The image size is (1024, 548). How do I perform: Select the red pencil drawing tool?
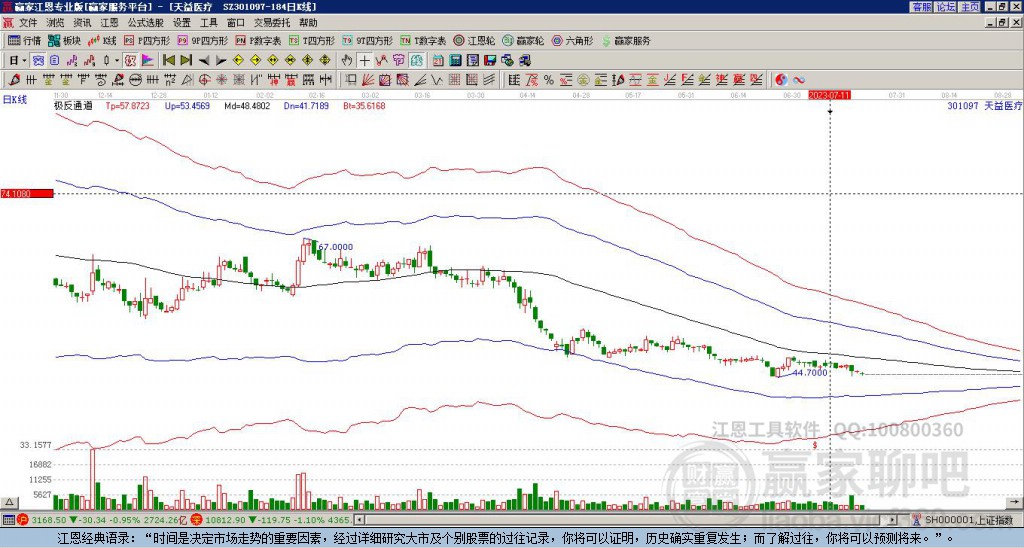(13, 80)
